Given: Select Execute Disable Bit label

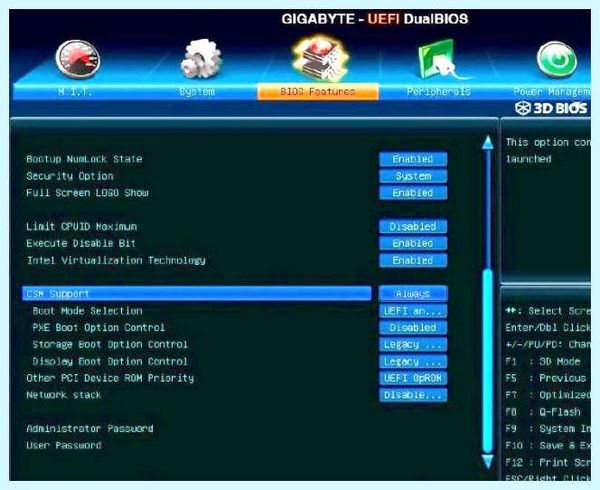Looking at the screenshot, I should pyautogui.click(x=81, y=243).
